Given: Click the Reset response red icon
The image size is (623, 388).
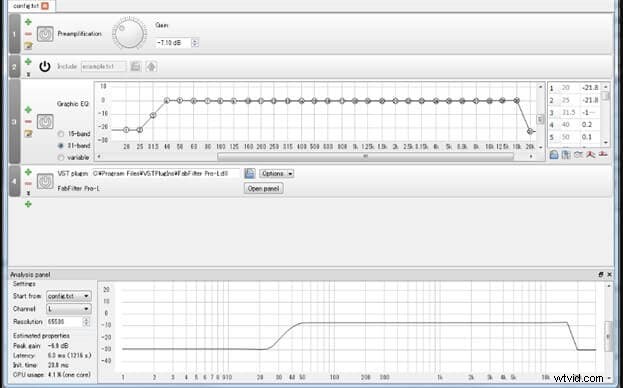Looking at the screenshot, I should pos(603,154).
